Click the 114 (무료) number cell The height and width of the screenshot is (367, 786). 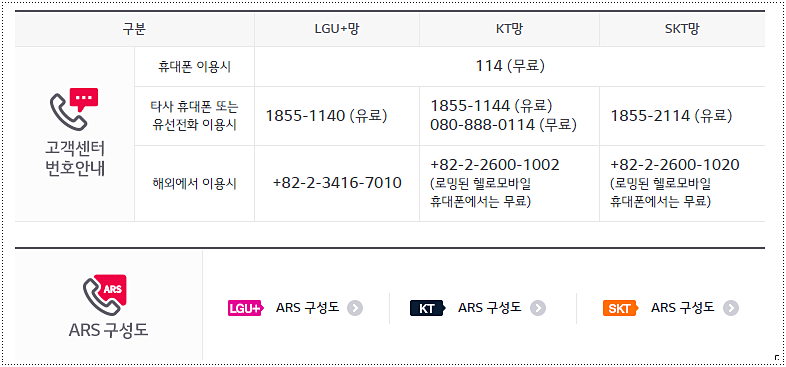[510, 66]
